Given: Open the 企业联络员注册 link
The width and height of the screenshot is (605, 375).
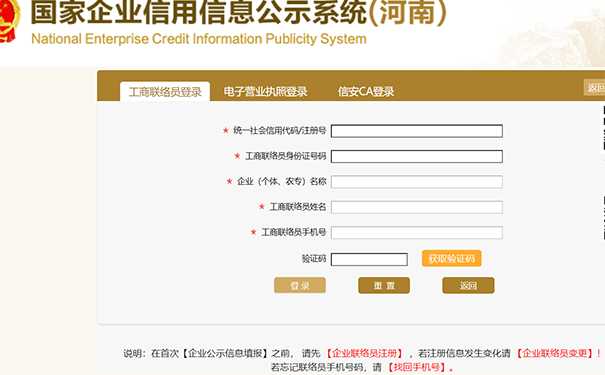Looking at the screenshot, I should coord(365,353).
